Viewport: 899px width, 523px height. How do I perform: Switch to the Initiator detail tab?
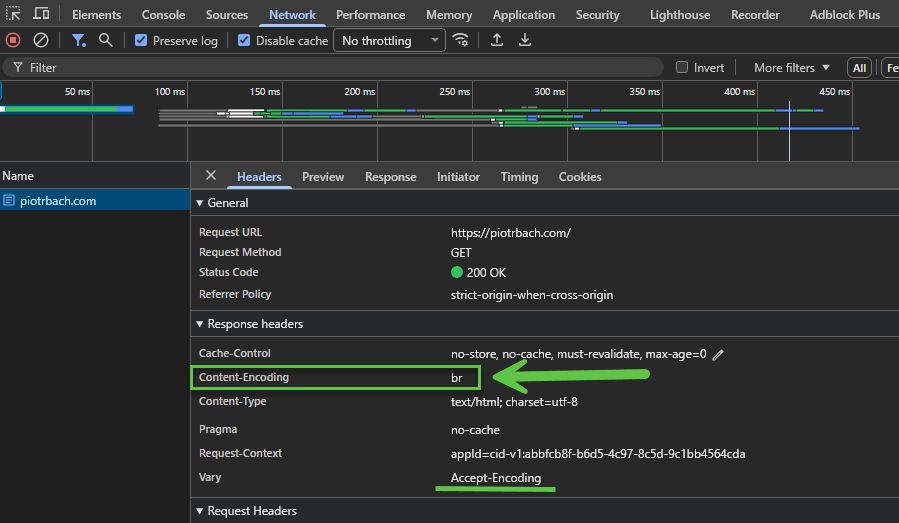458,177
